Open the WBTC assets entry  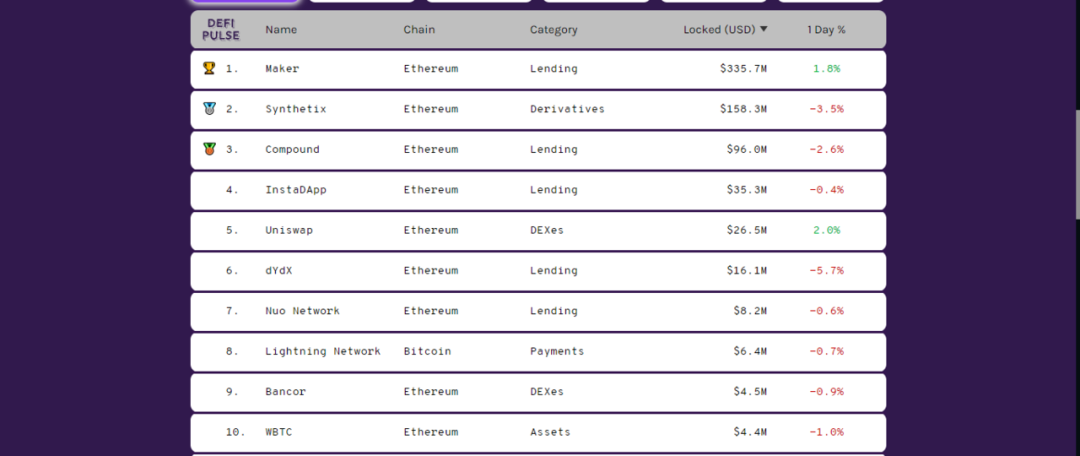(538, 433)
